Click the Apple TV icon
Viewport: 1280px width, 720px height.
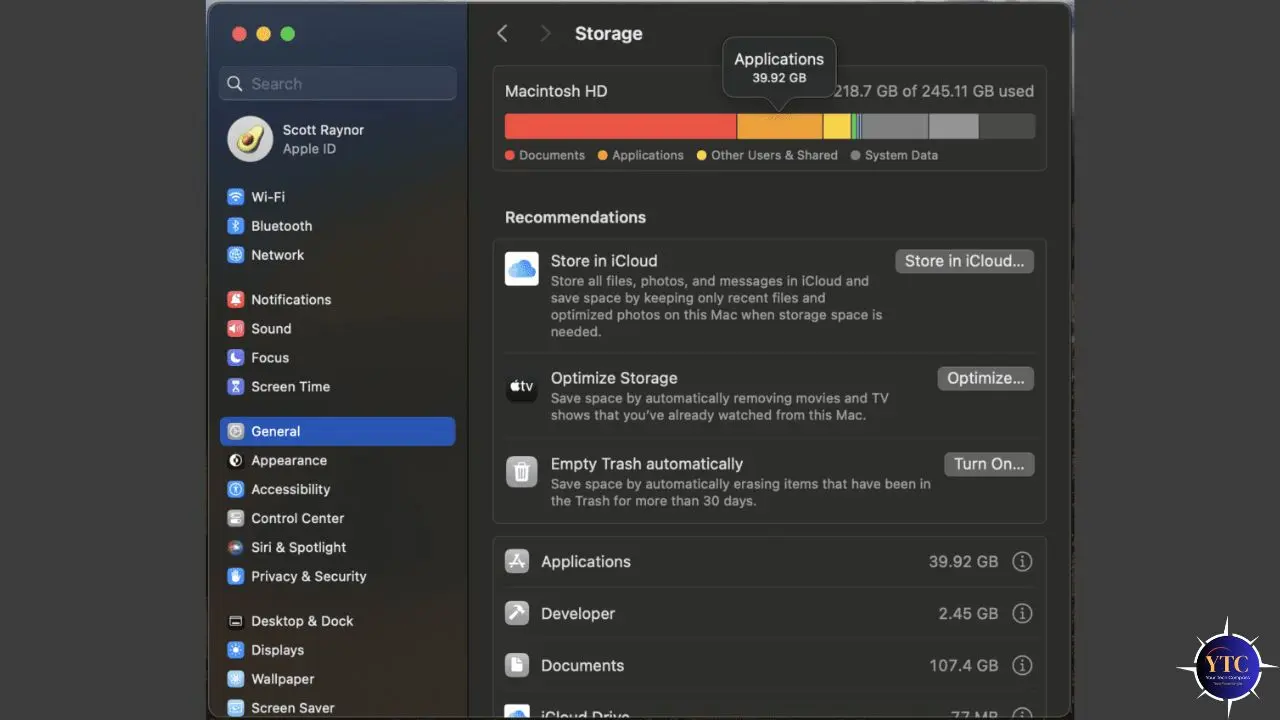[x=522, y=386]
